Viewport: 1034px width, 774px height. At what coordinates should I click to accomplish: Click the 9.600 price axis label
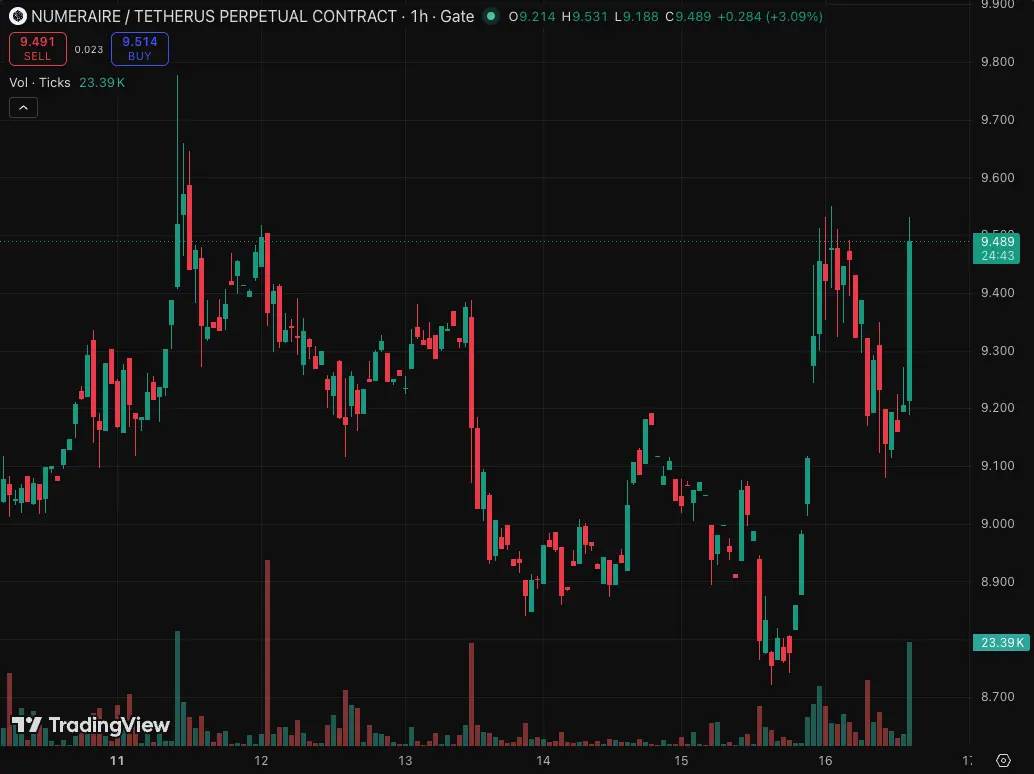[x=998, y=178]
